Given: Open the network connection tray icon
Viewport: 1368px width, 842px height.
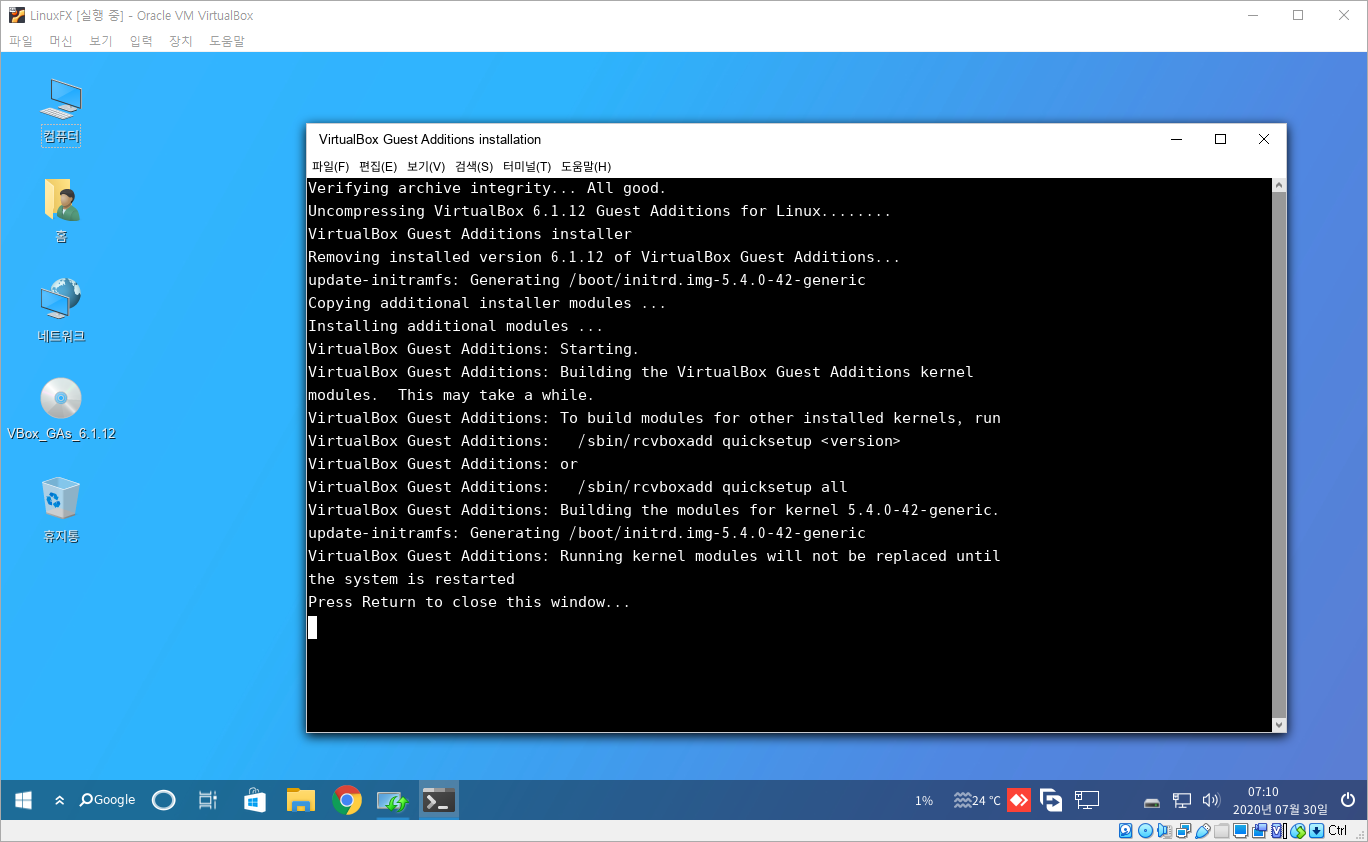Looking at the screenshot, I should click(1181, 800).
